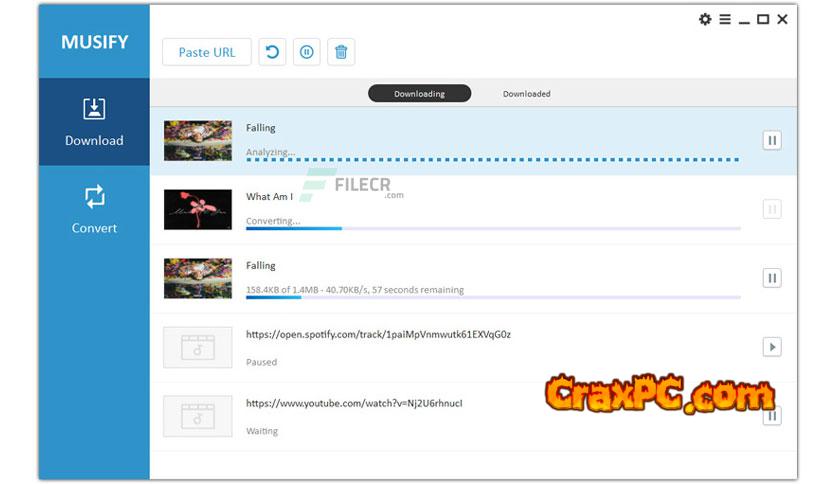Click the retry/refresh all icon in toolbar
The width and height of the screenshot is (836, 484).
pos(272,52)
